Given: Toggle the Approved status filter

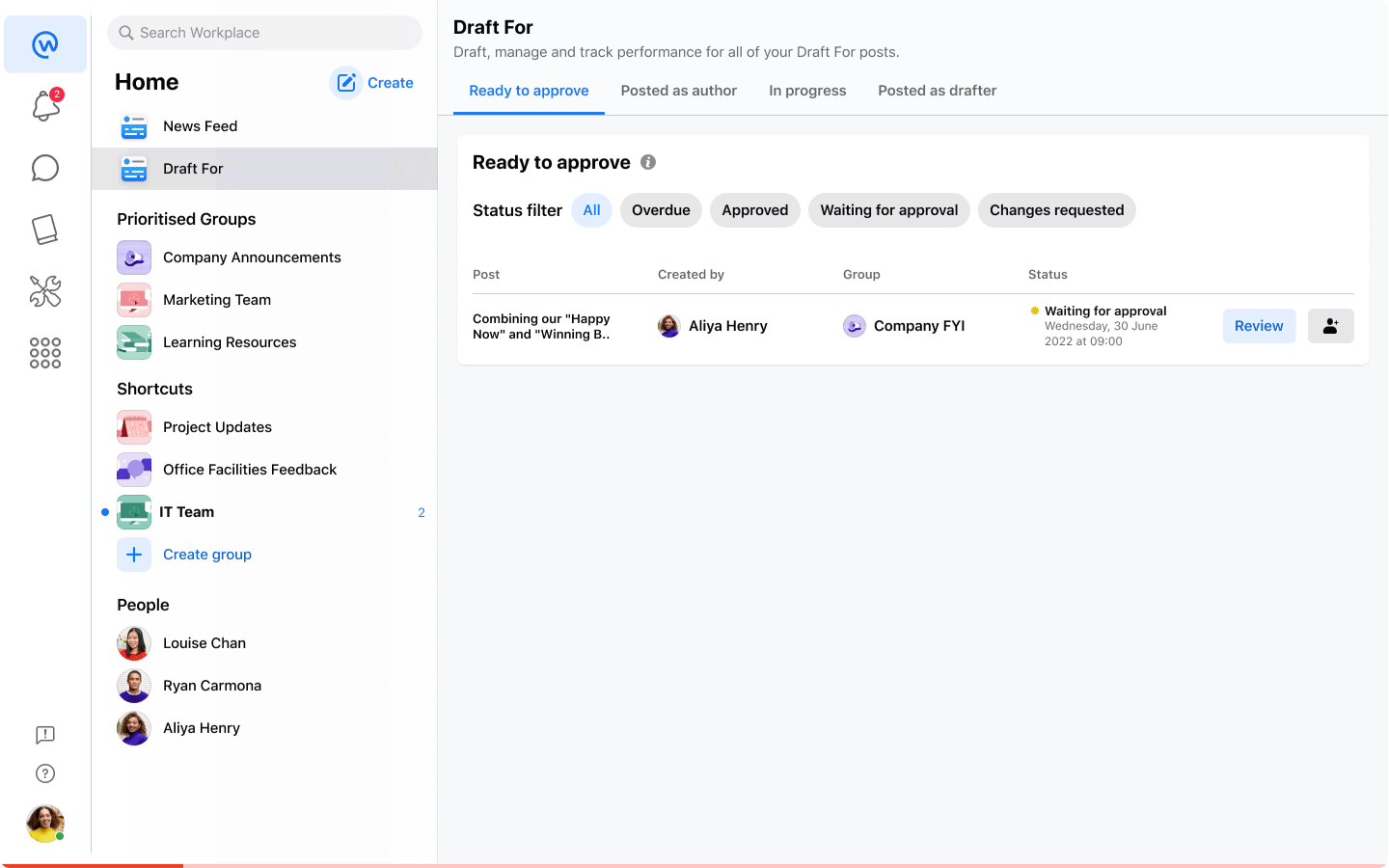Looking at the screenshot, I should click(754, 209).
